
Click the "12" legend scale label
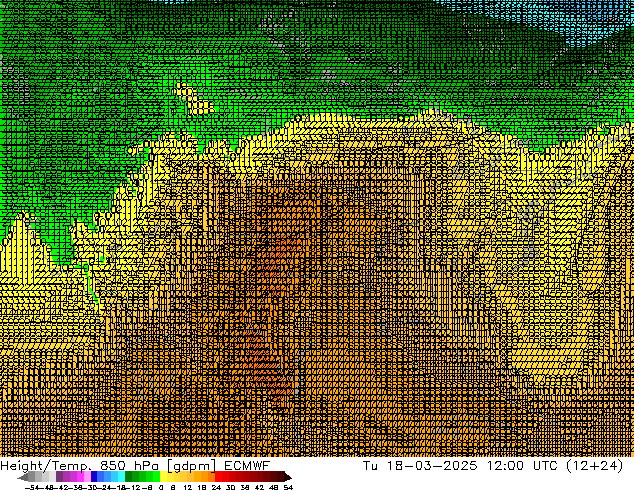[x=188, y=487]
